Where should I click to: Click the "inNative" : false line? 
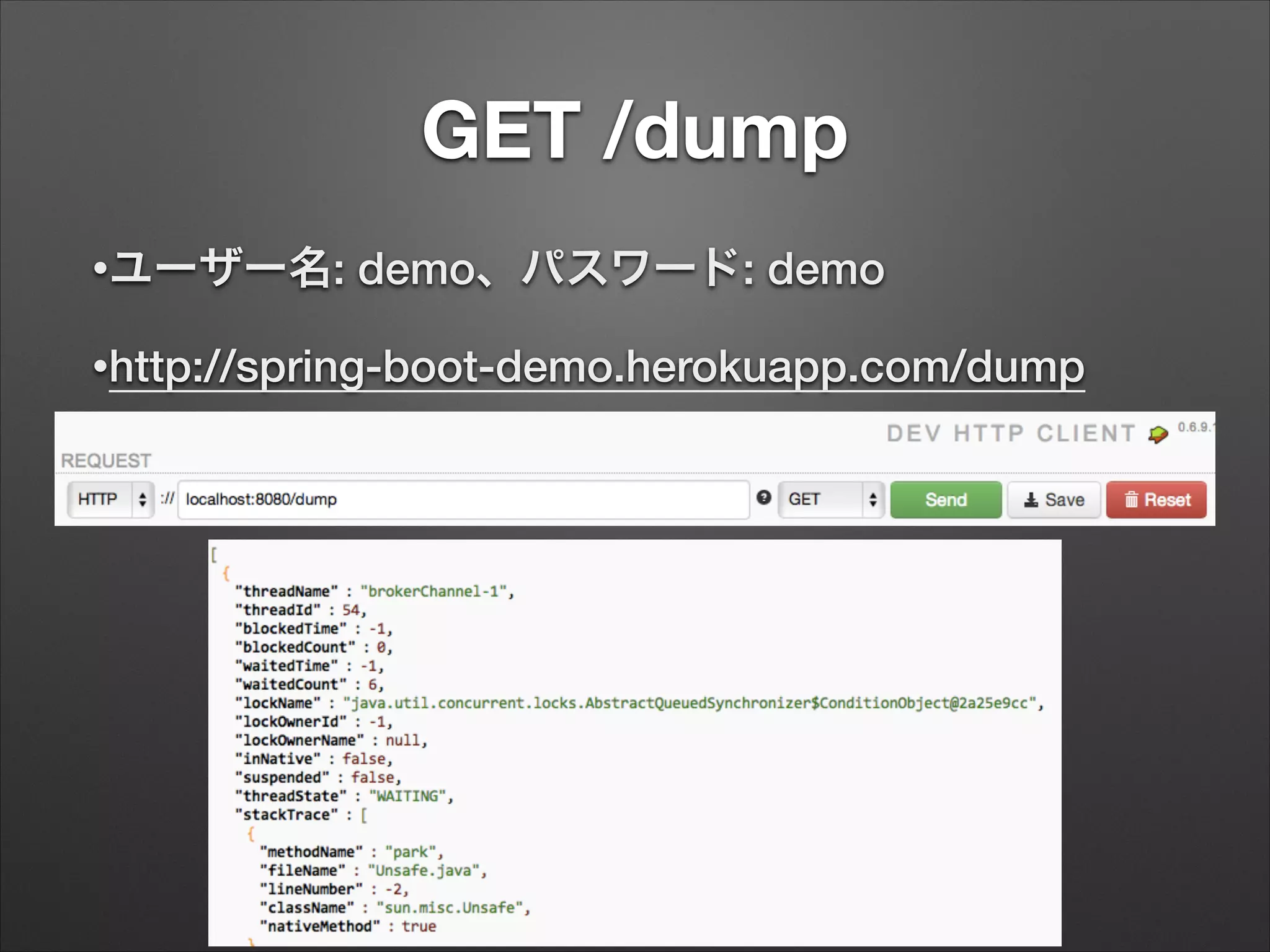tap(314, 759)
